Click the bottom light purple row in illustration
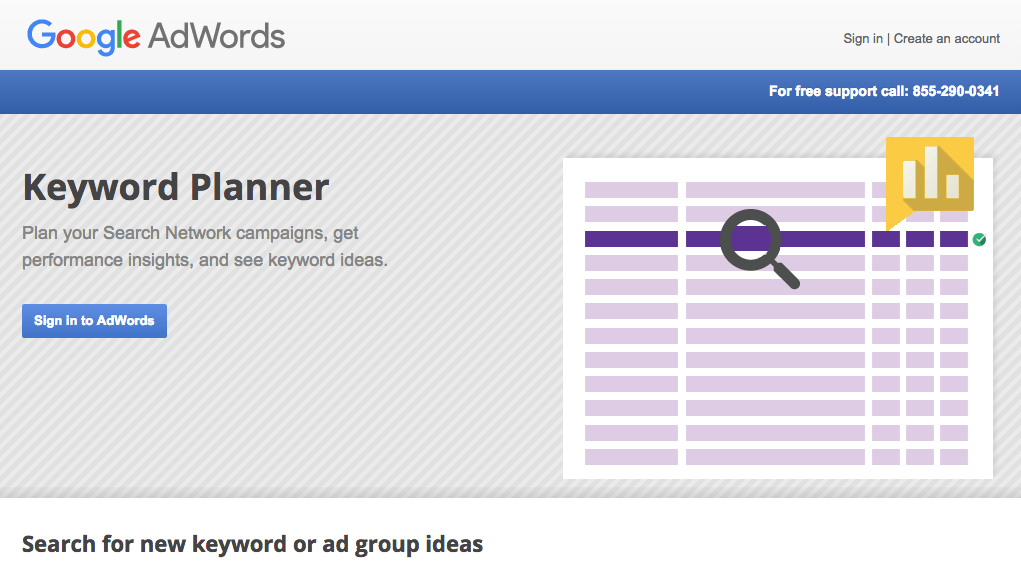The image size is (1021, 568). pos(630,457)
